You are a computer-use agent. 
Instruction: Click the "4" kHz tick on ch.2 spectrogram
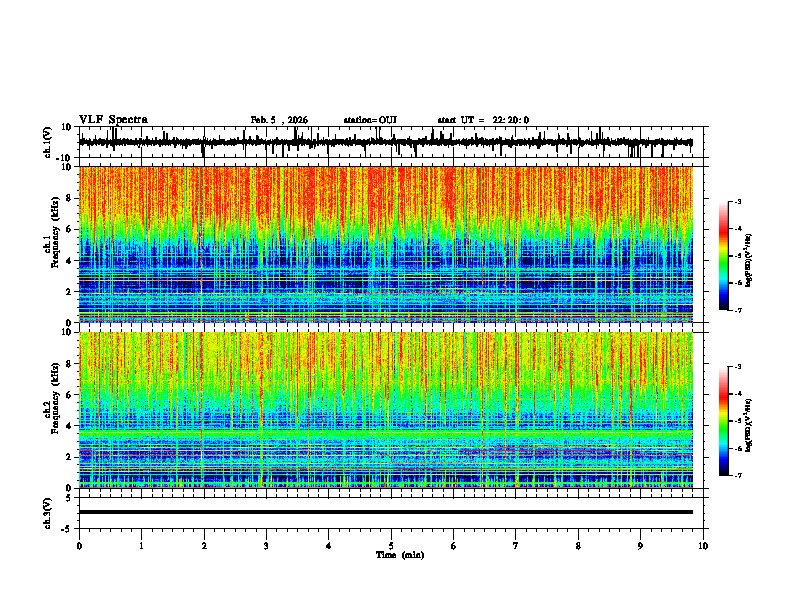pos(70,426)
